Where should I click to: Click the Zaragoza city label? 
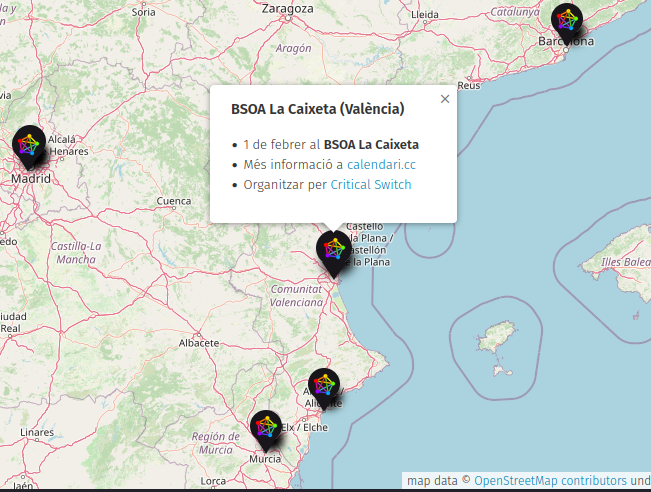coord(287,8)
